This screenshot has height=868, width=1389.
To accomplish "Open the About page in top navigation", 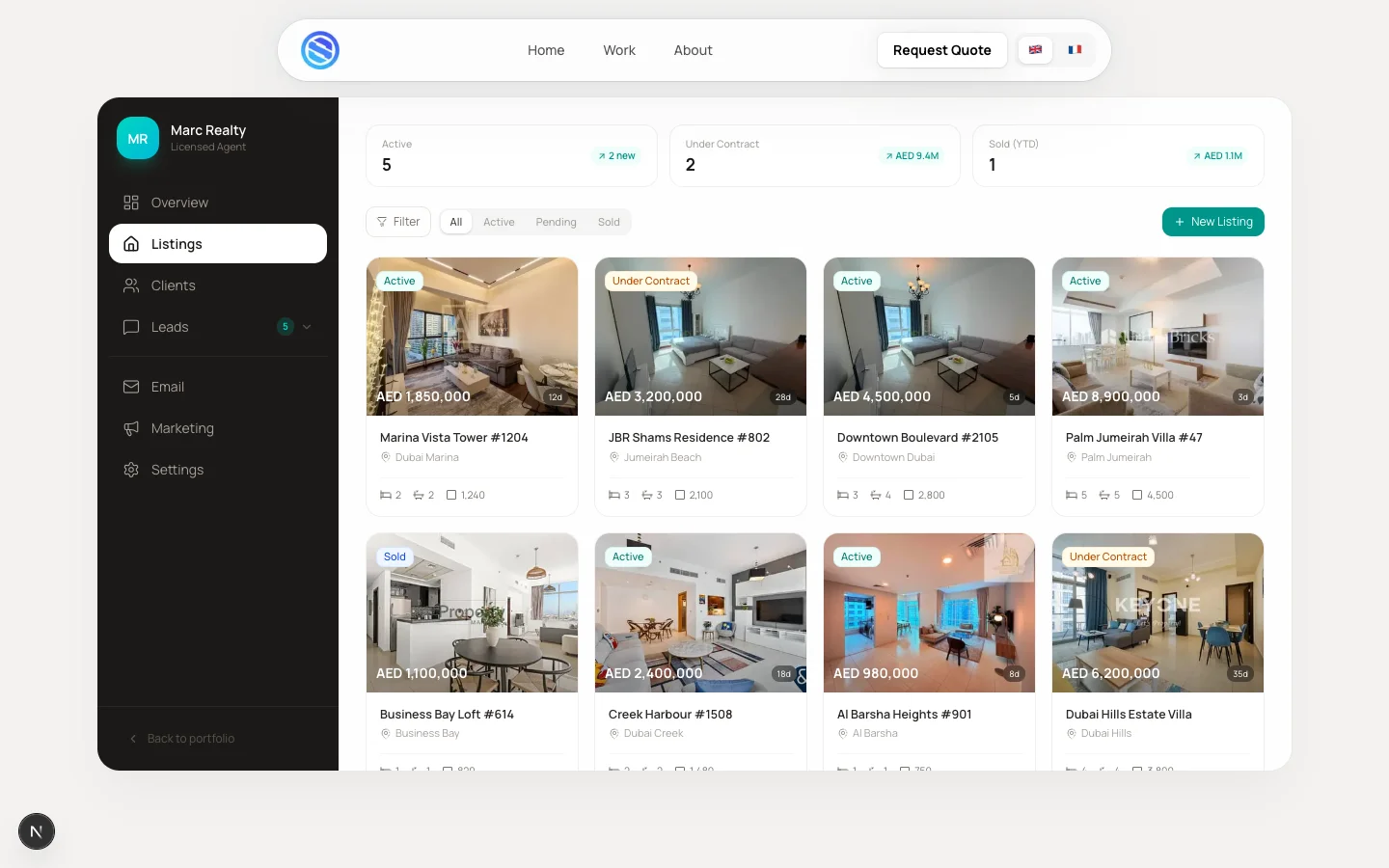I will coord(693,50).
